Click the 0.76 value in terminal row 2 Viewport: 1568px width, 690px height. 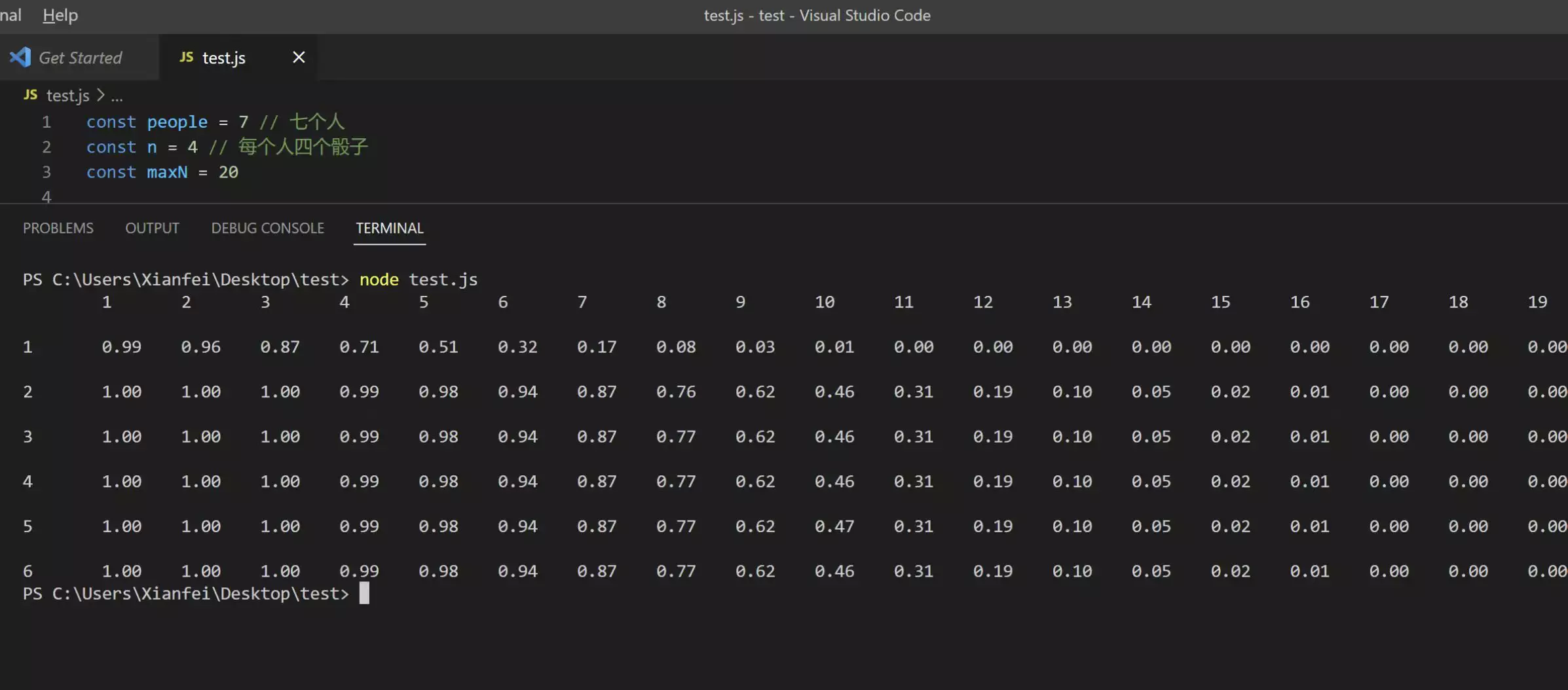click(676, 391)
